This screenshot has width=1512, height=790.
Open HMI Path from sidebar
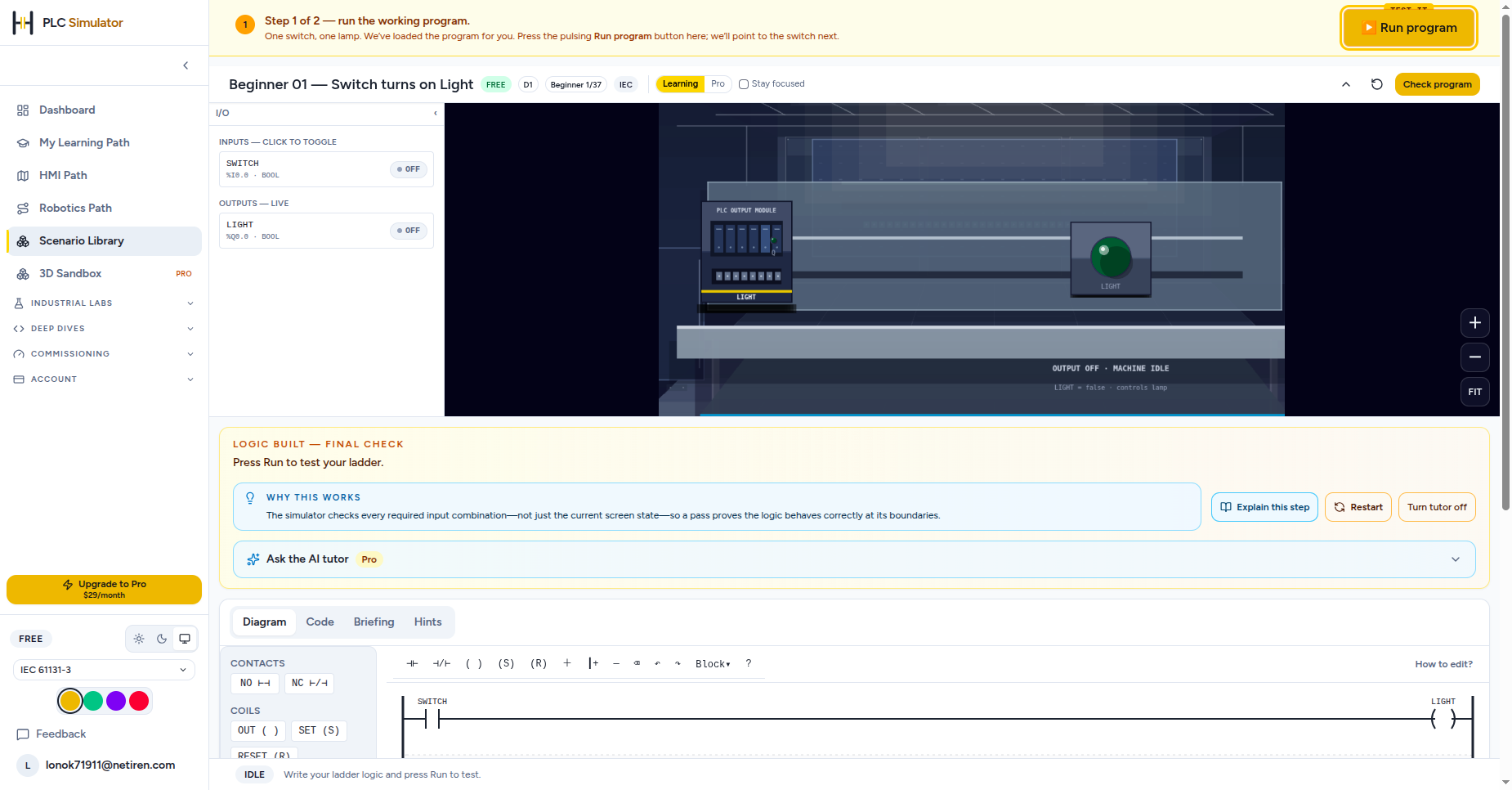pyautogui.click(x=104, y=176)
